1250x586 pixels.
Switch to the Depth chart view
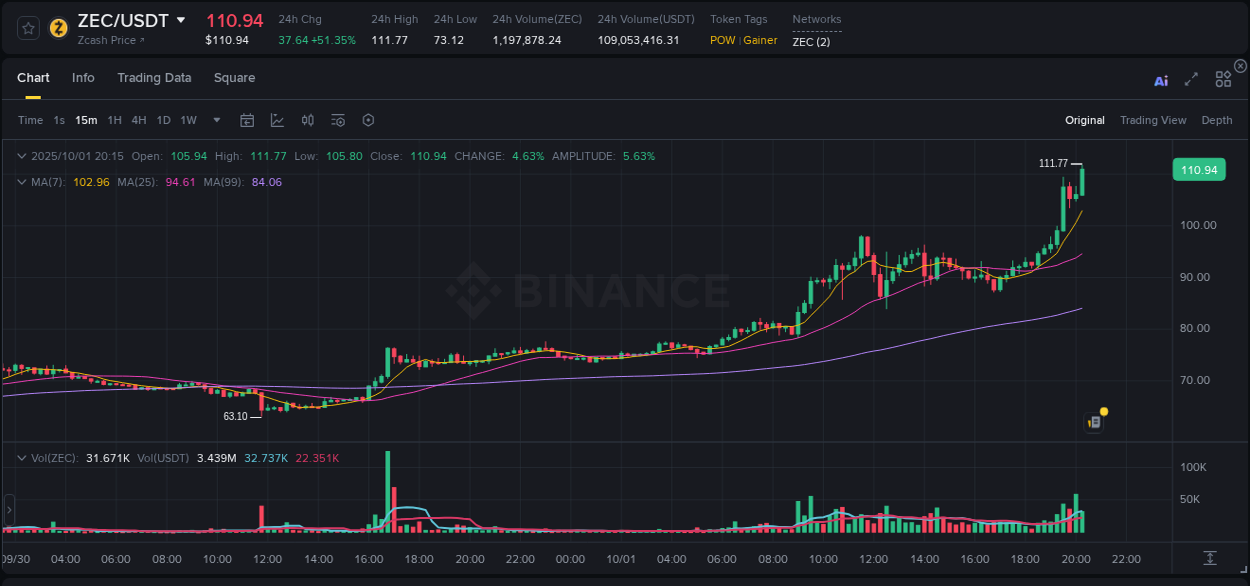[1217, 120]
